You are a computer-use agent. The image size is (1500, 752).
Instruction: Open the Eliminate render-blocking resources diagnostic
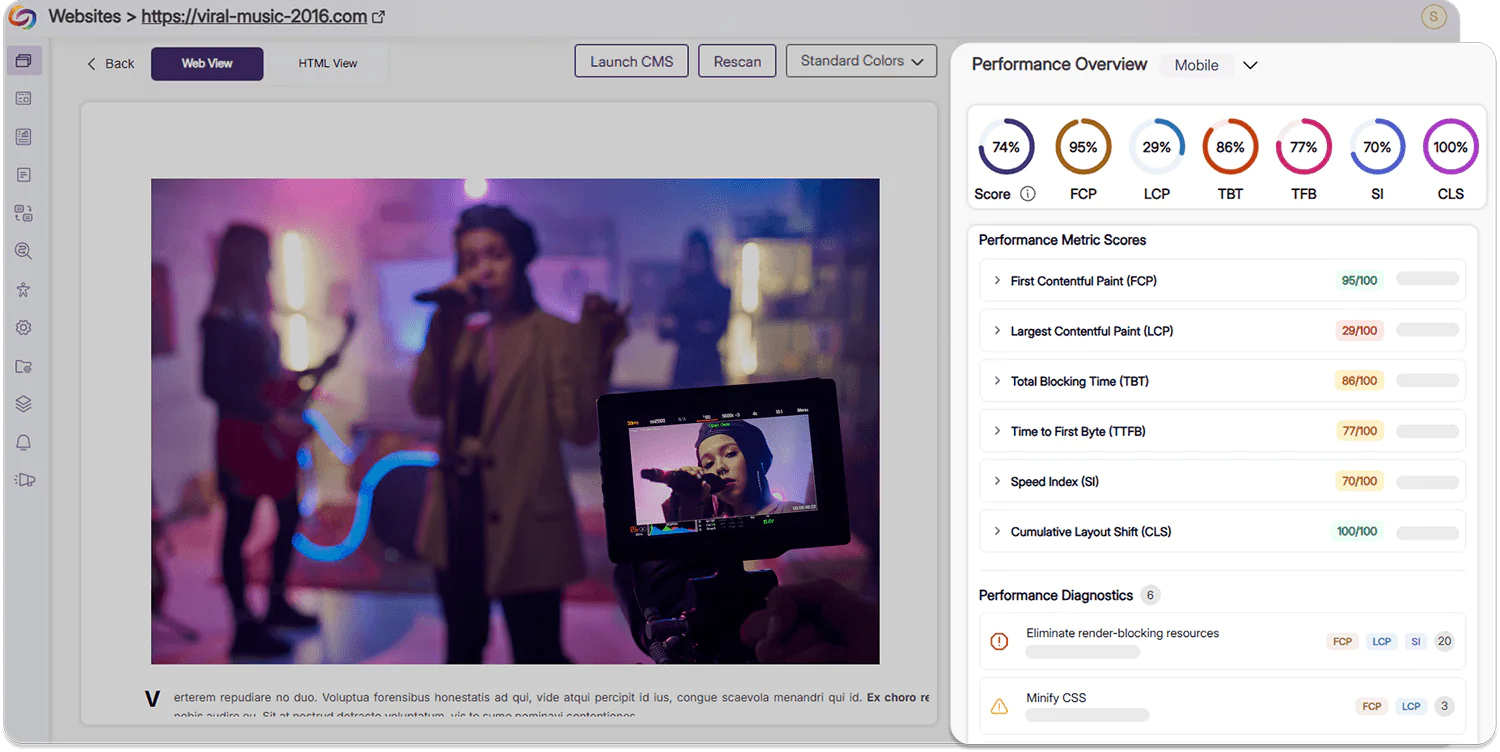pos(1222,641)
